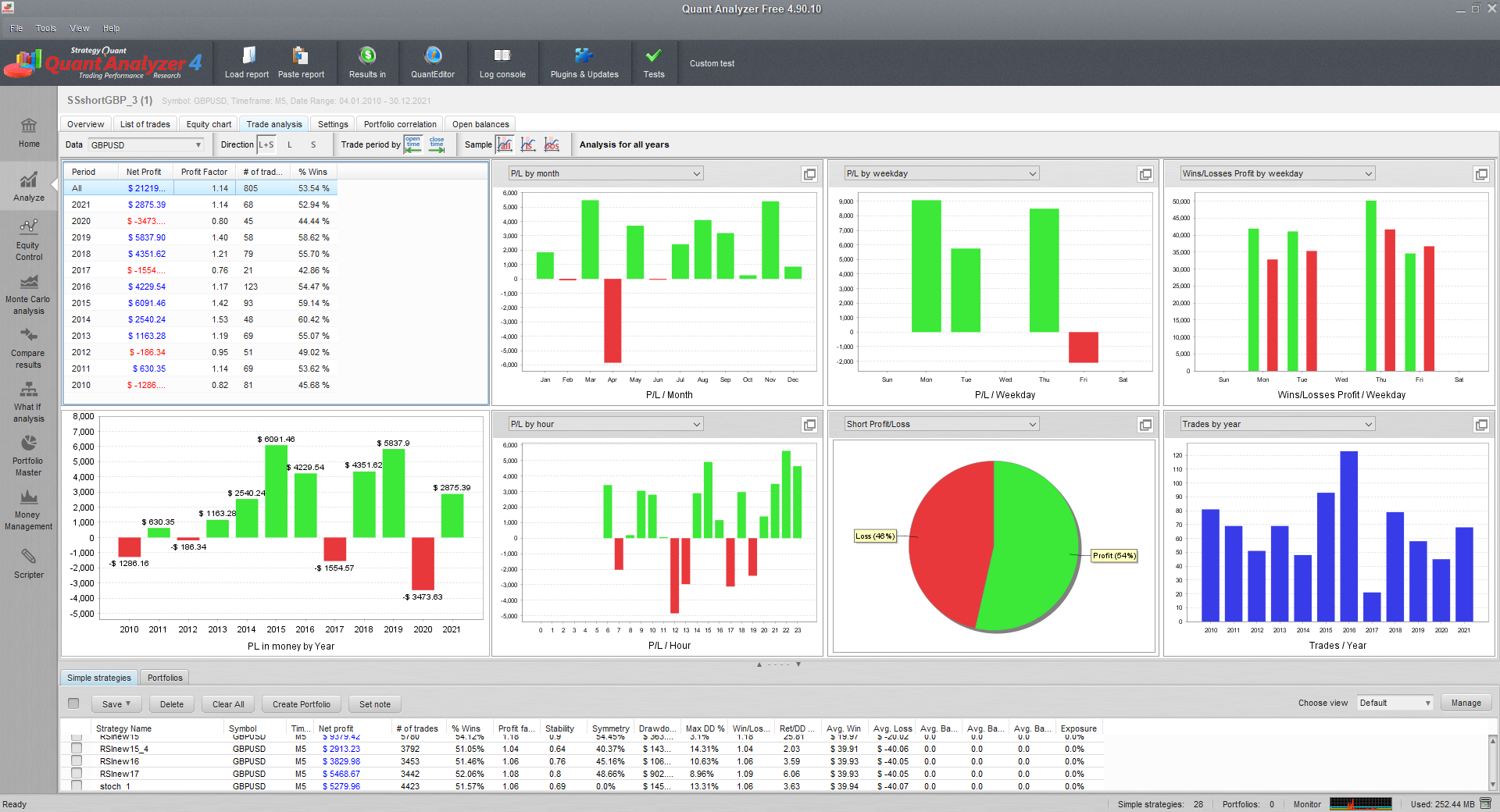This screenshot has height=812, width=1500.
Task: Check the RSInew16 strategy checkbox
Action: pyautogui.click(x=77, y=761)
